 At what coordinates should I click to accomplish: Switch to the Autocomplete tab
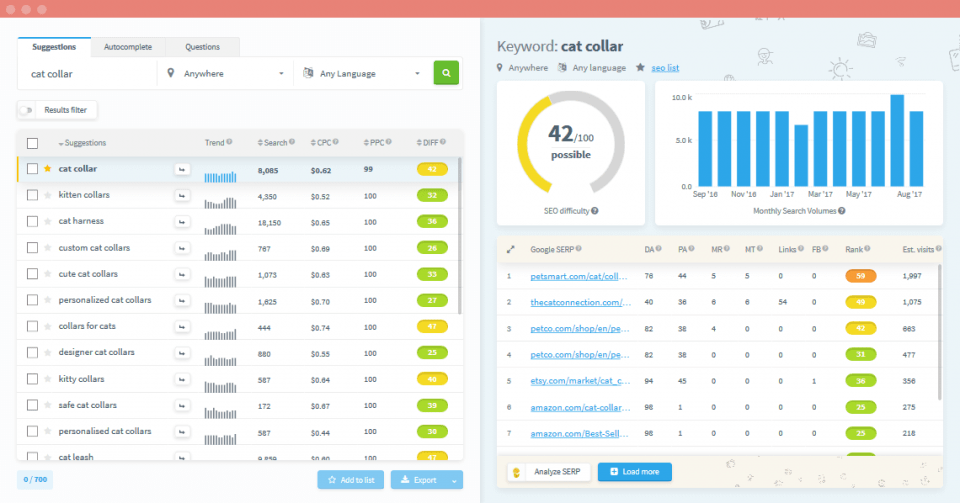(x=128, y=47)
